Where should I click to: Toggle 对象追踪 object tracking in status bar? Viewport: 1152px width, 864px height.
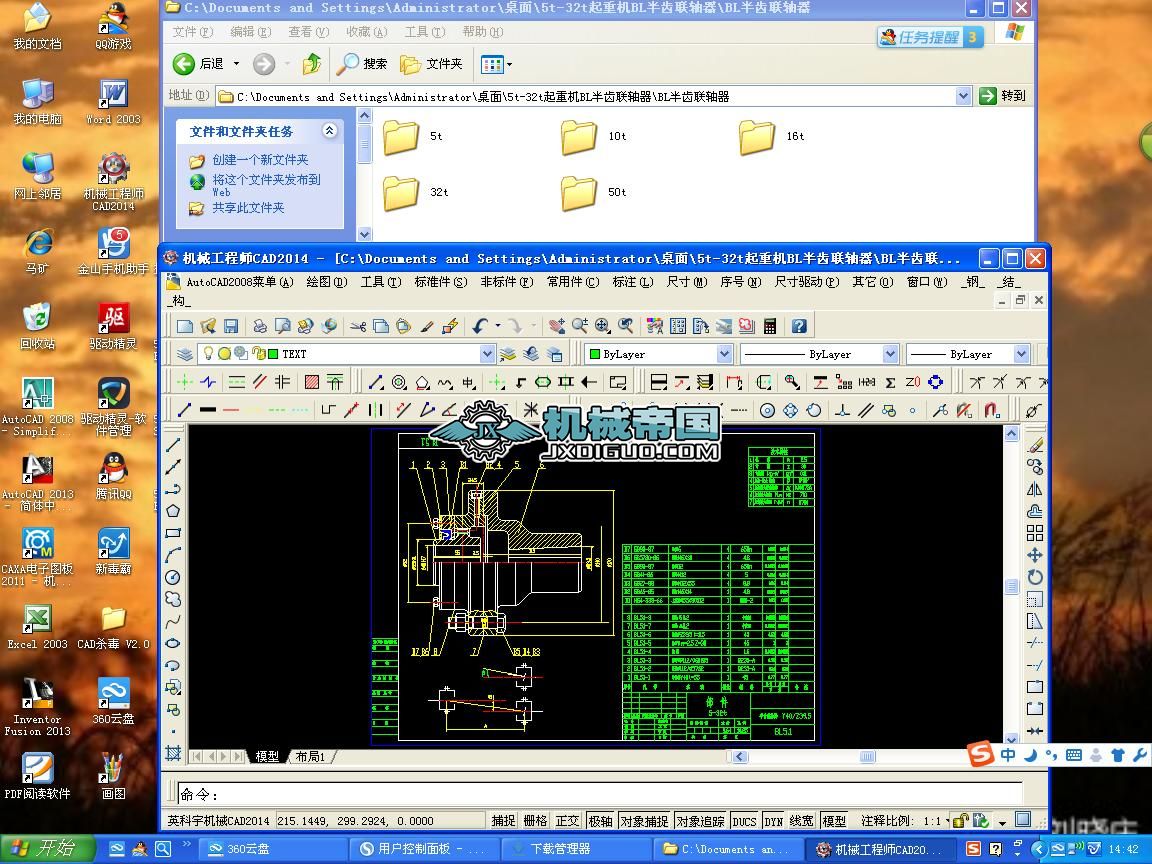point(700,821)
